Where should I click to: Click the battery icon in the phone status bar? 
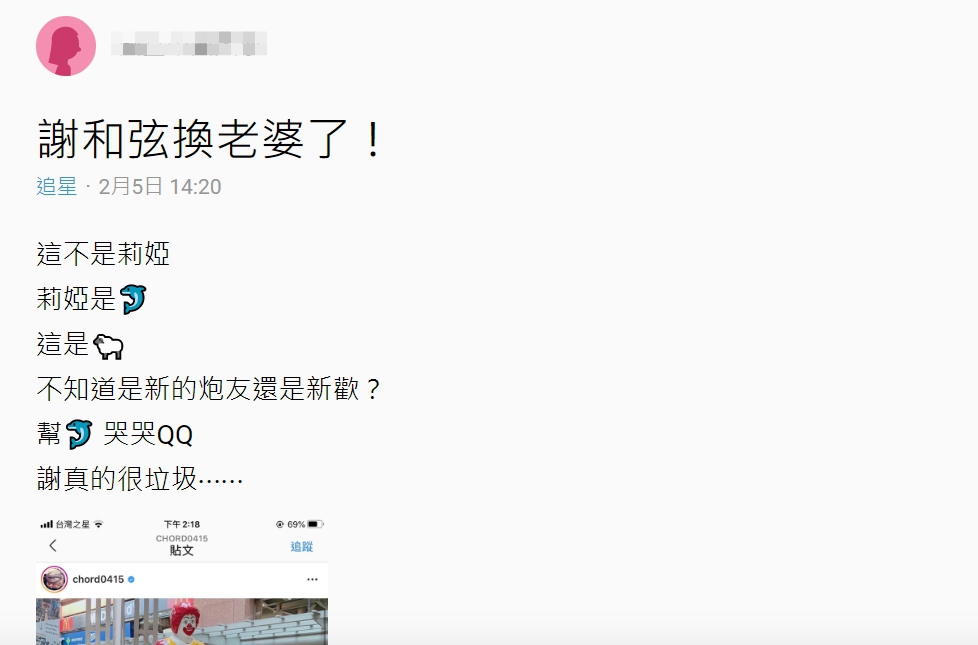coord(316,524)
